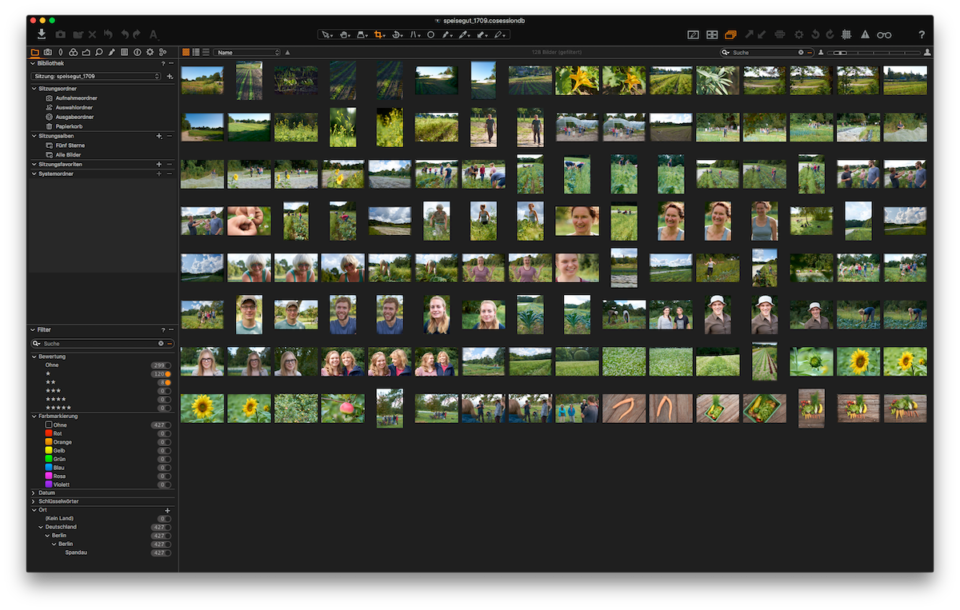Select the Aufnahmeordner folder

(x=76, y=98)
